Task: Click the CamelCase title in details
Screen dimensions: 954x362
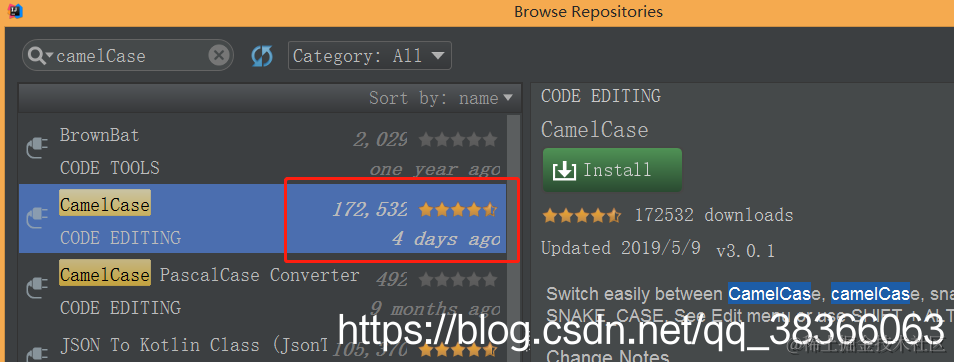Action: click(x=594, y=130)
